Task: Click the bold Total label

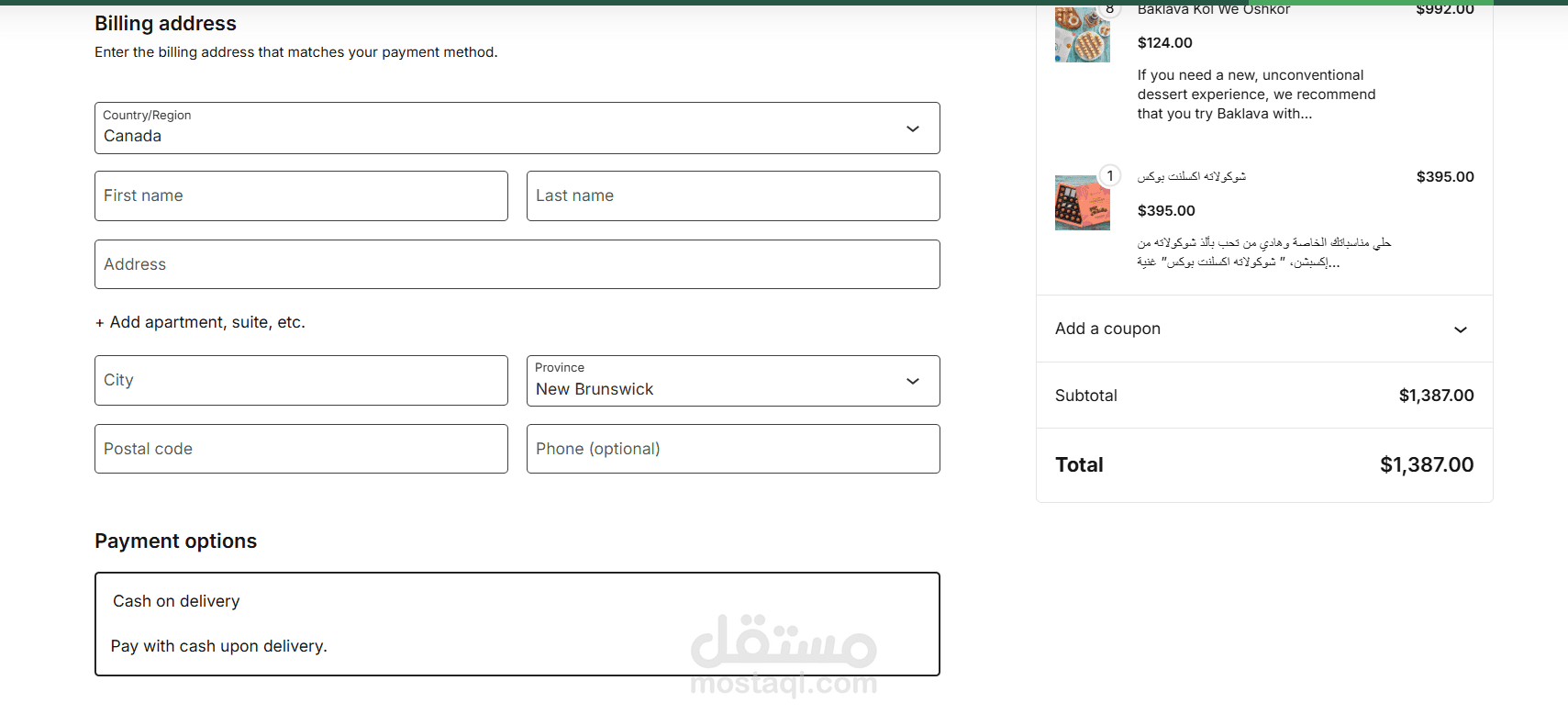Action: [1079, 464]
